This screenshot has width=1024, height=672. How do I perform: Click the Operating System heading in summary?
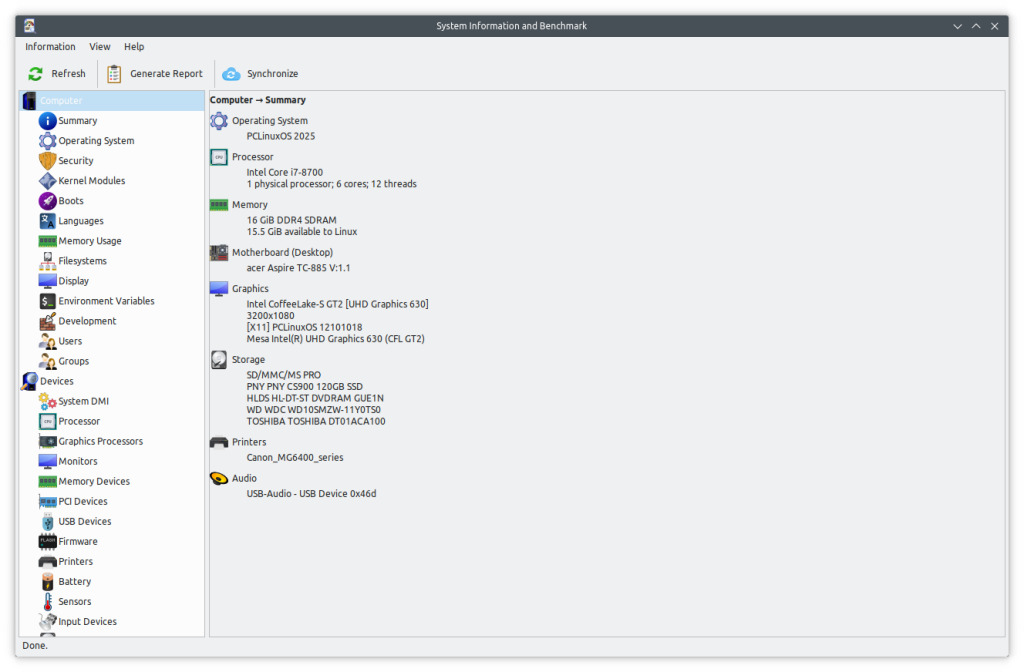point(270,121)
